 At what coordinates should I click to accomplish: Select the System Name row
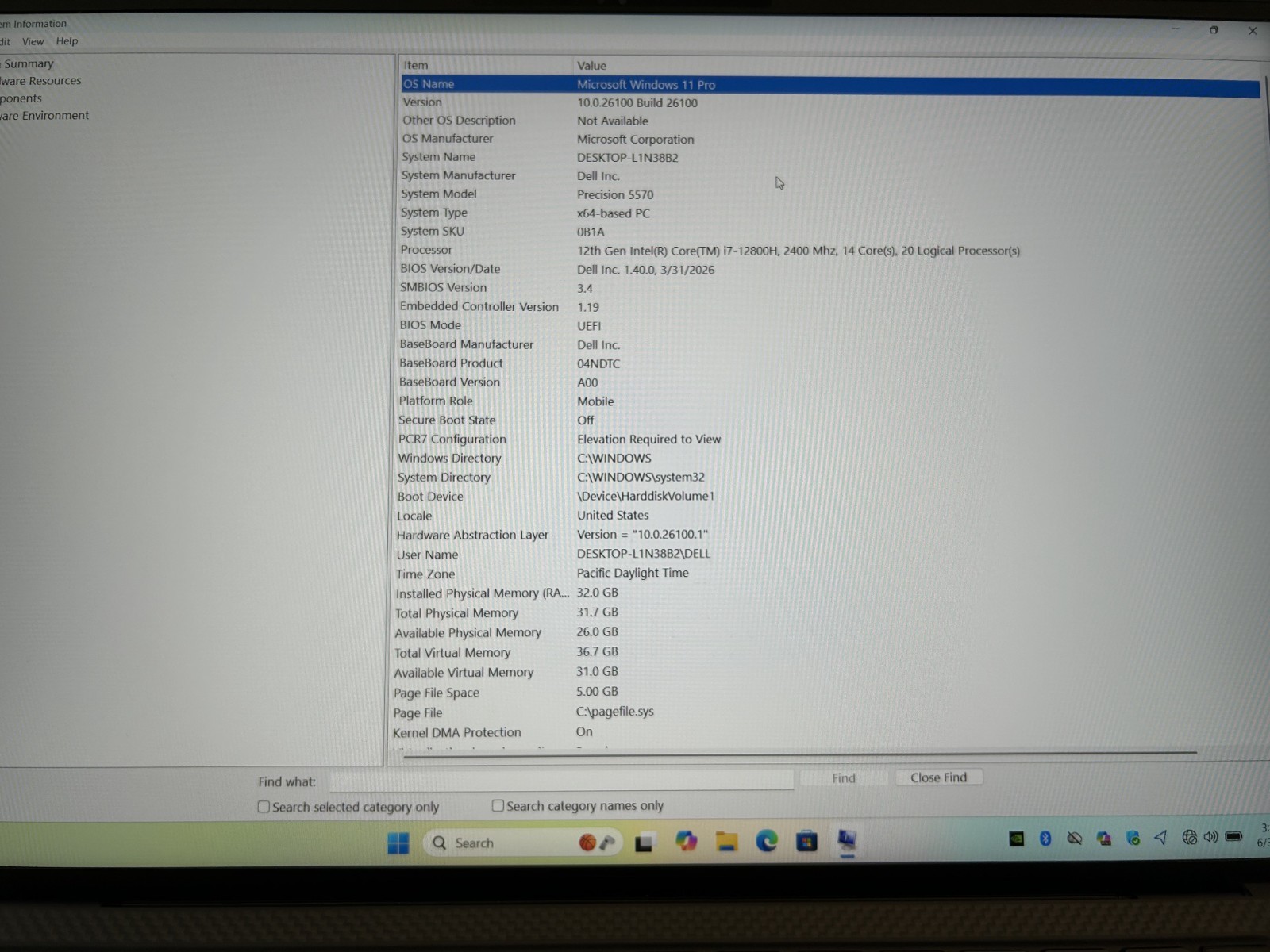pos(830,157)
